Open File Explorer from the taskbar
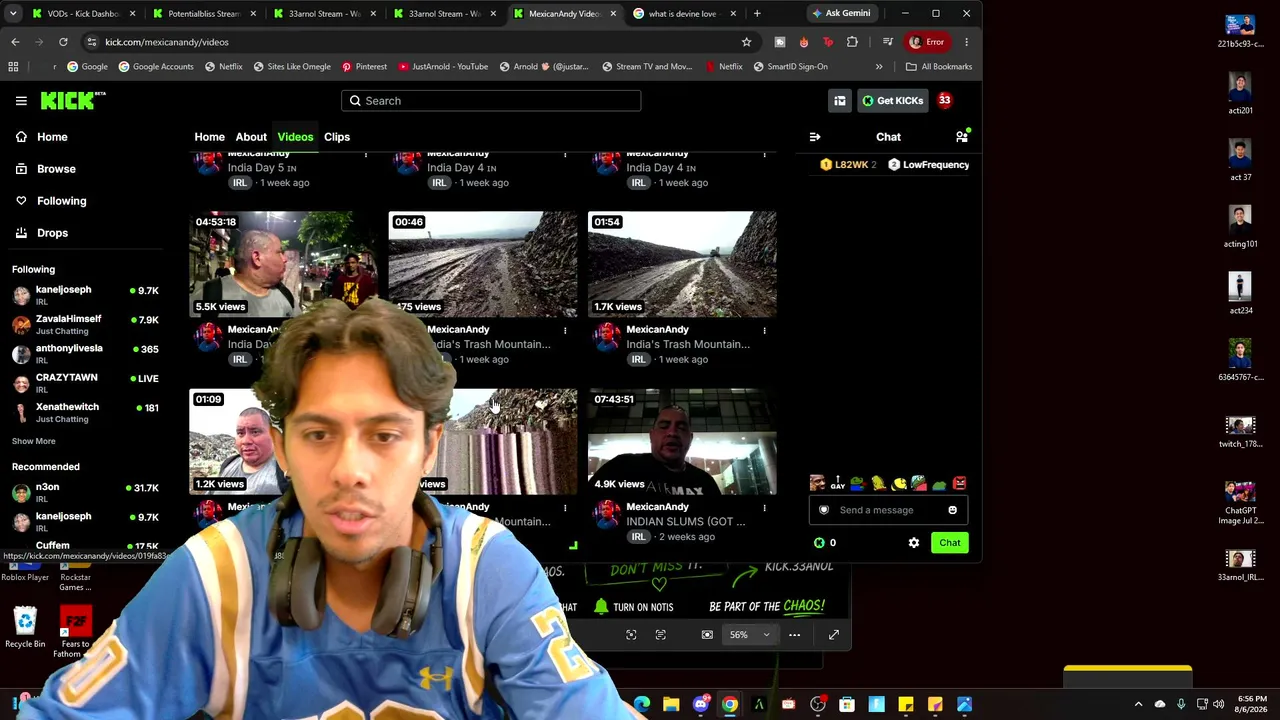 tap(671, 705)
